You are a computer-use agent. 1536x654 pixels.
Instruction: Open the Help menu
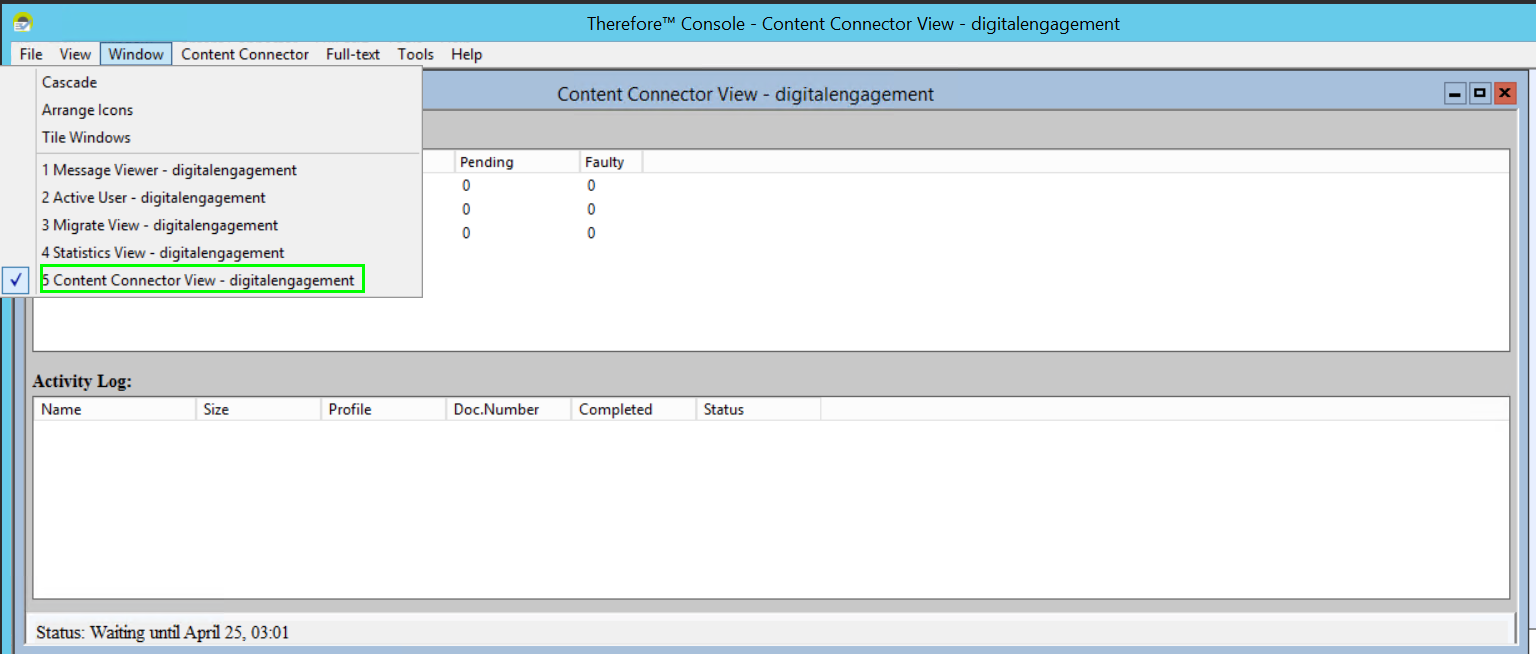tap(466, 54)
